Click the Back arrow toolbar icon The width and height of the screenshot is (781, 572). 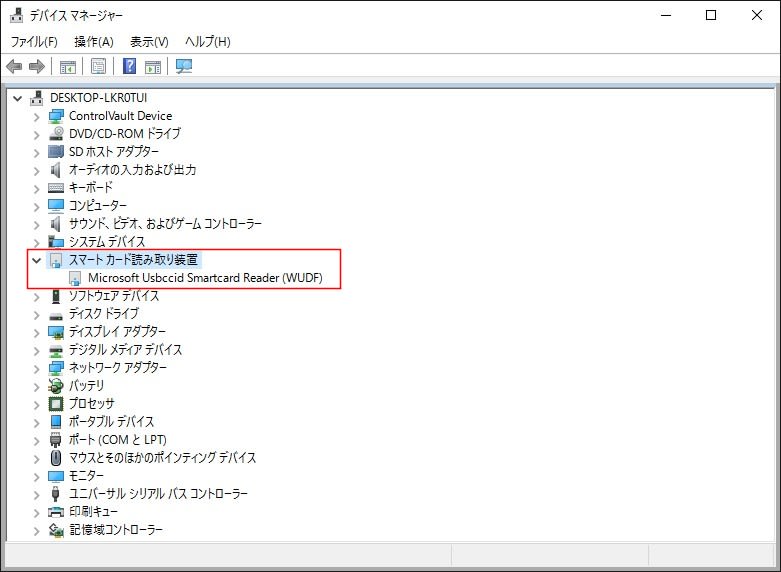(x=14, y=66)
